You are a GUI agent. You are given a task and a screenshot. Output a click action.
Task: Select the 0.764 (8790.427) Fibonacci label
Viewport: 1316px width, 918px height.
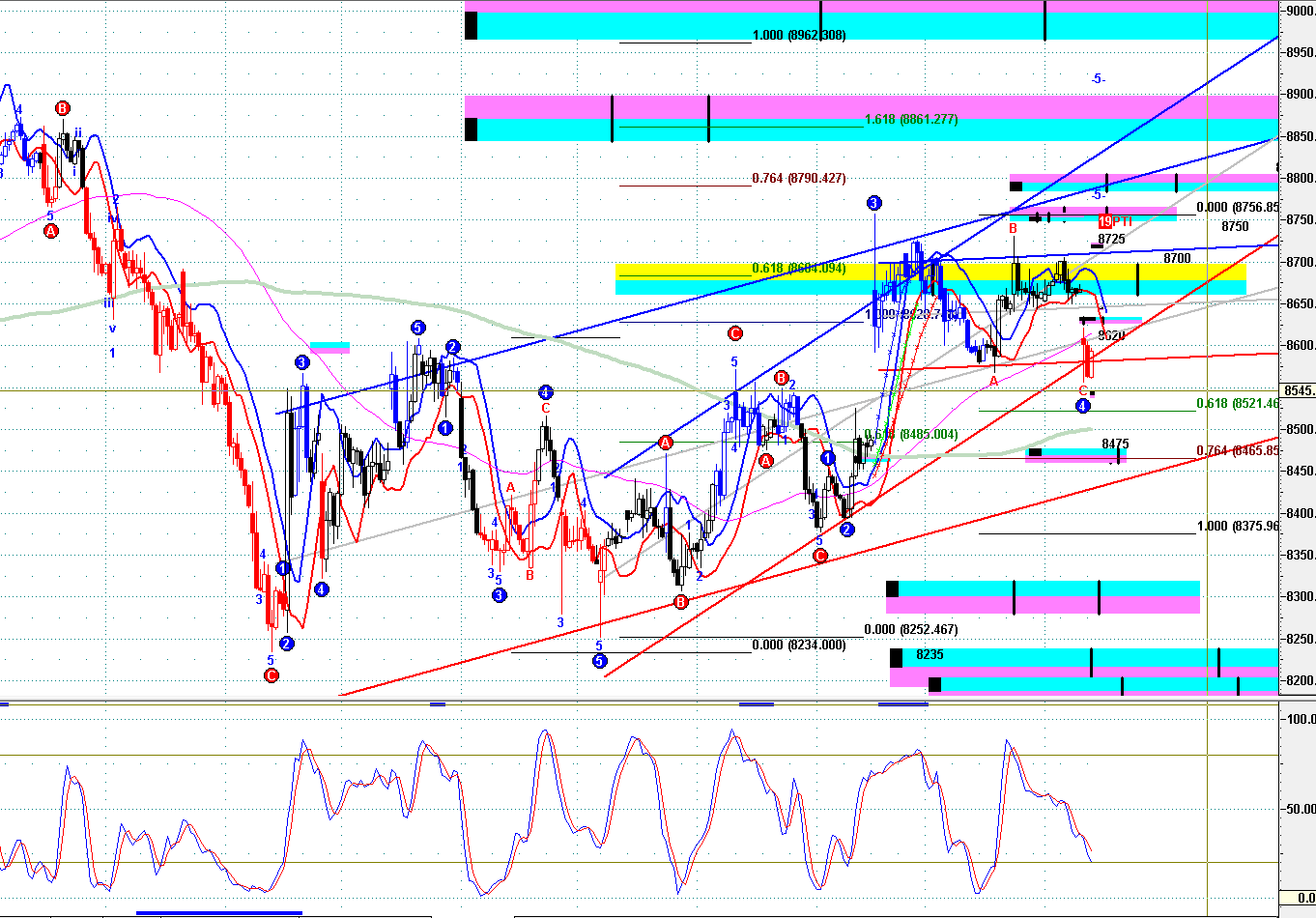tap(798, 179)
